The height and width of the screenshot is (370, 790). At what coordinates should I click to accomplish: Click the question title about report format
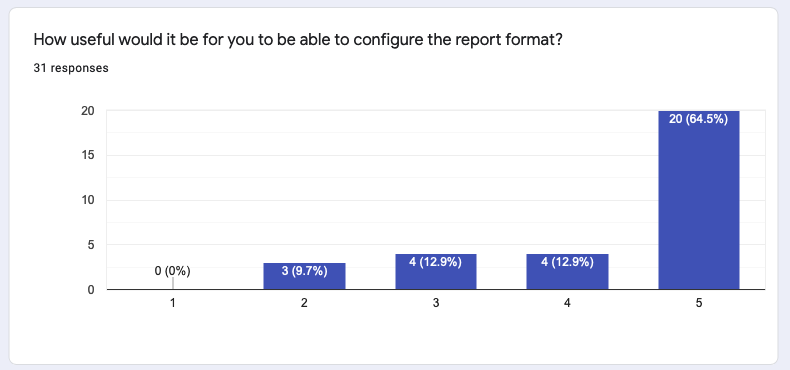(297, 39)
